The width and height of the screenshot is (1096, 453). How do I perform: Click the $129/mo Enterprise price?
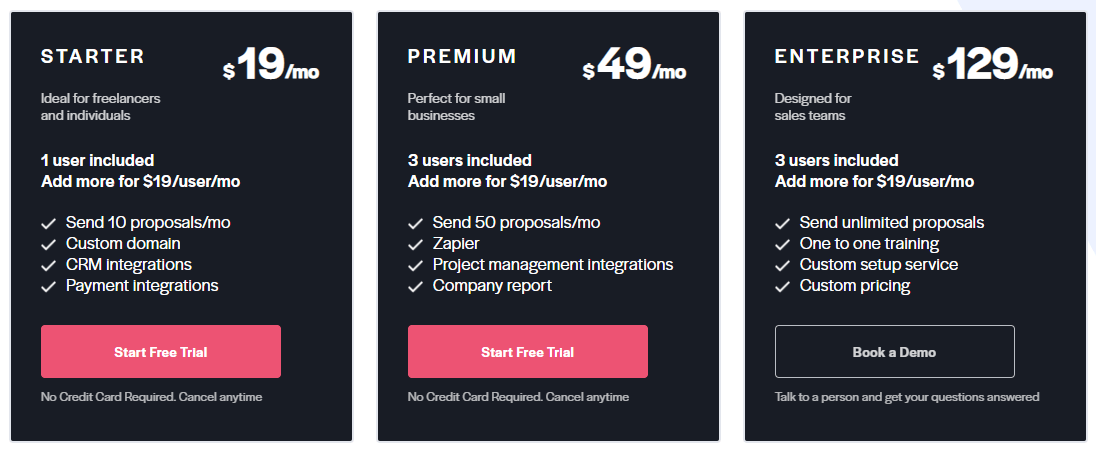pos(993,66)
